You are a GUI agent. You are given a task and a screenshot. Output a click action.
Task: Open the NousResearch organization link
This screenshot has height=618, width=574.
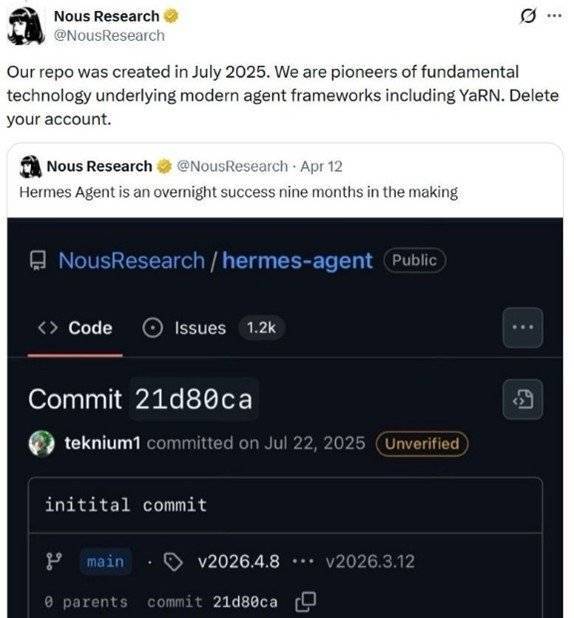132,261
